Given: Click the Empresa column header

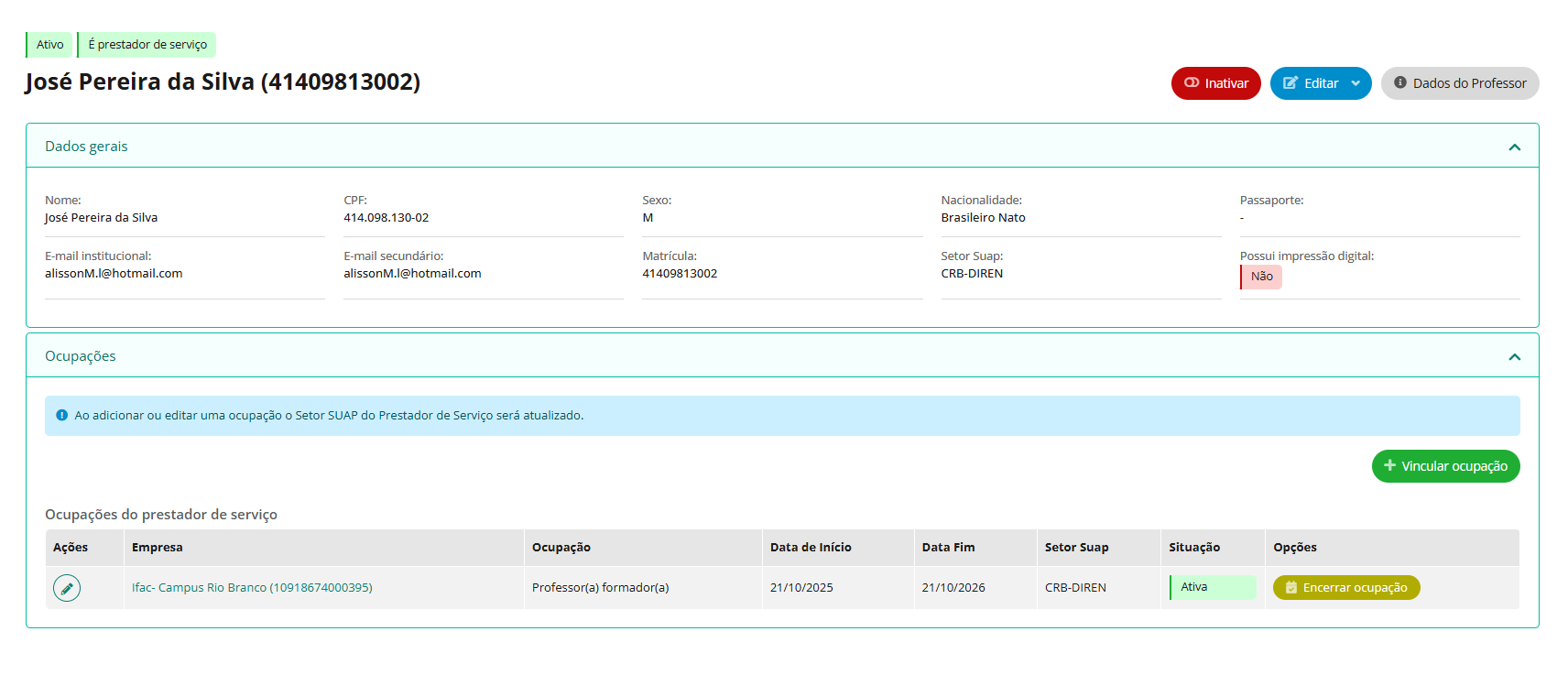Looking at the screenshot, I should pos(158,548).
